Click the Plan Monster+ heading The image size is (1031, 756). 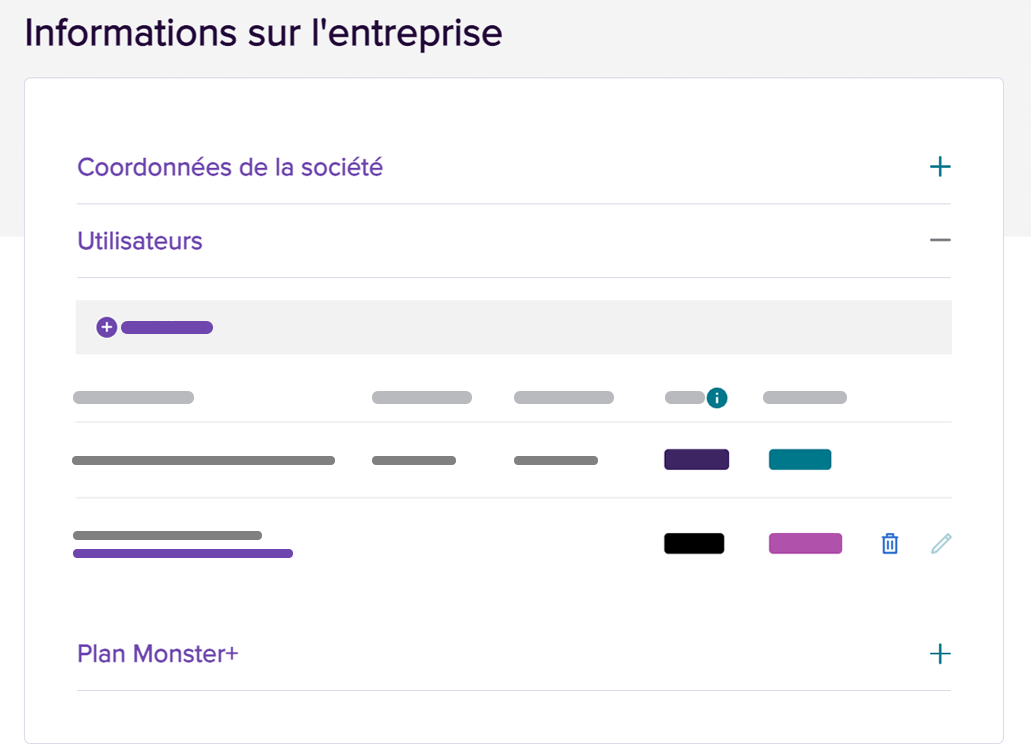pyautogui.click(x=158, y=654)
